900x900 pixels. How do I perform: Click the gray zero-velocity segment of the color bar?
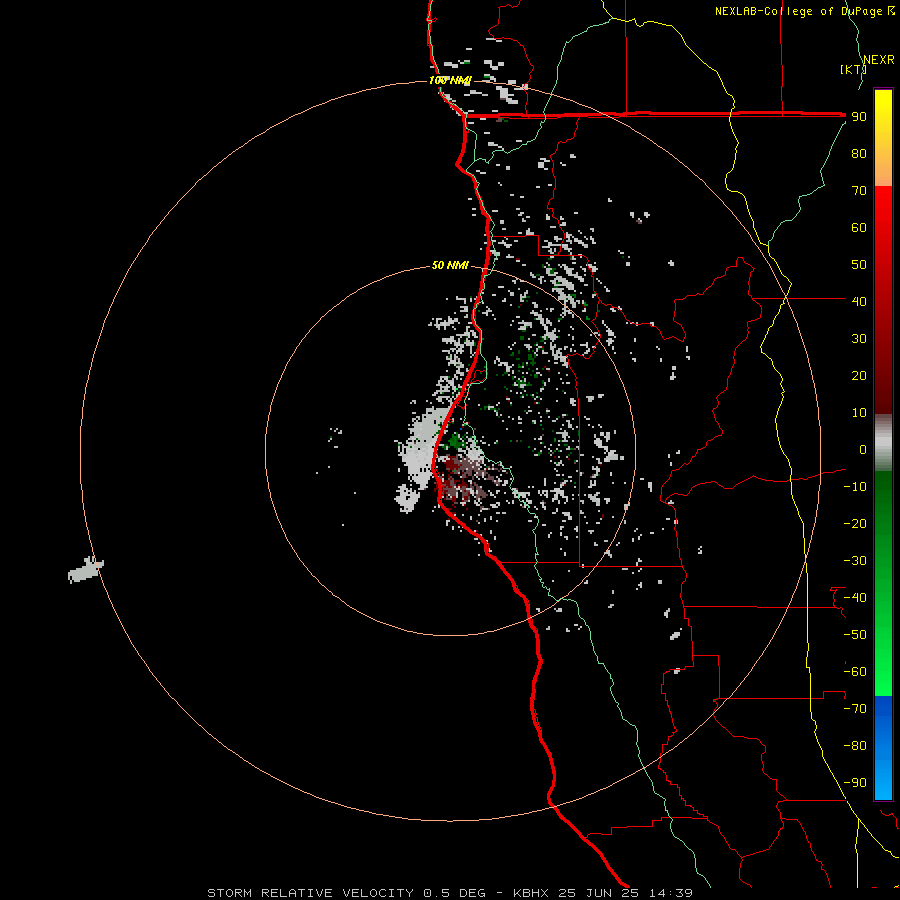click(883, 445)
